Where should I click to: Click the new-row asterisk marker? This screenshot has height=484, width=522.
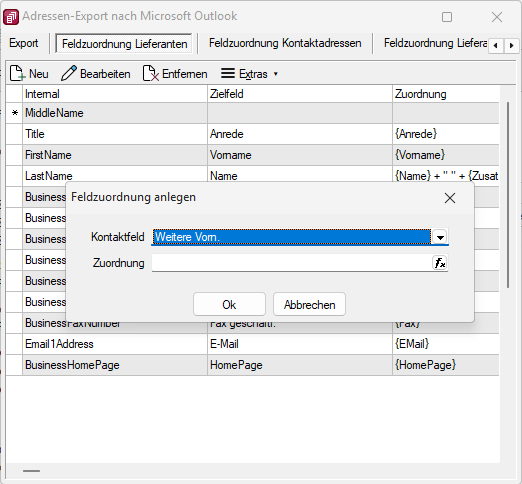[14, 113]
